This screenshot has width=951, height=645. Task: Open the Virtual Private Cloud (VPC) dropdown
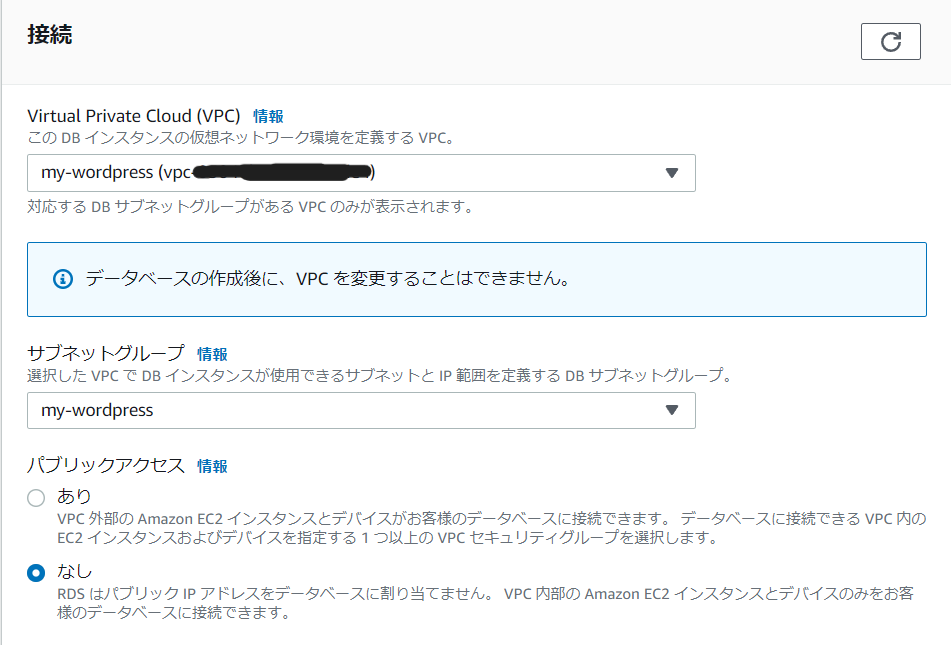click(x=361, y=173)
